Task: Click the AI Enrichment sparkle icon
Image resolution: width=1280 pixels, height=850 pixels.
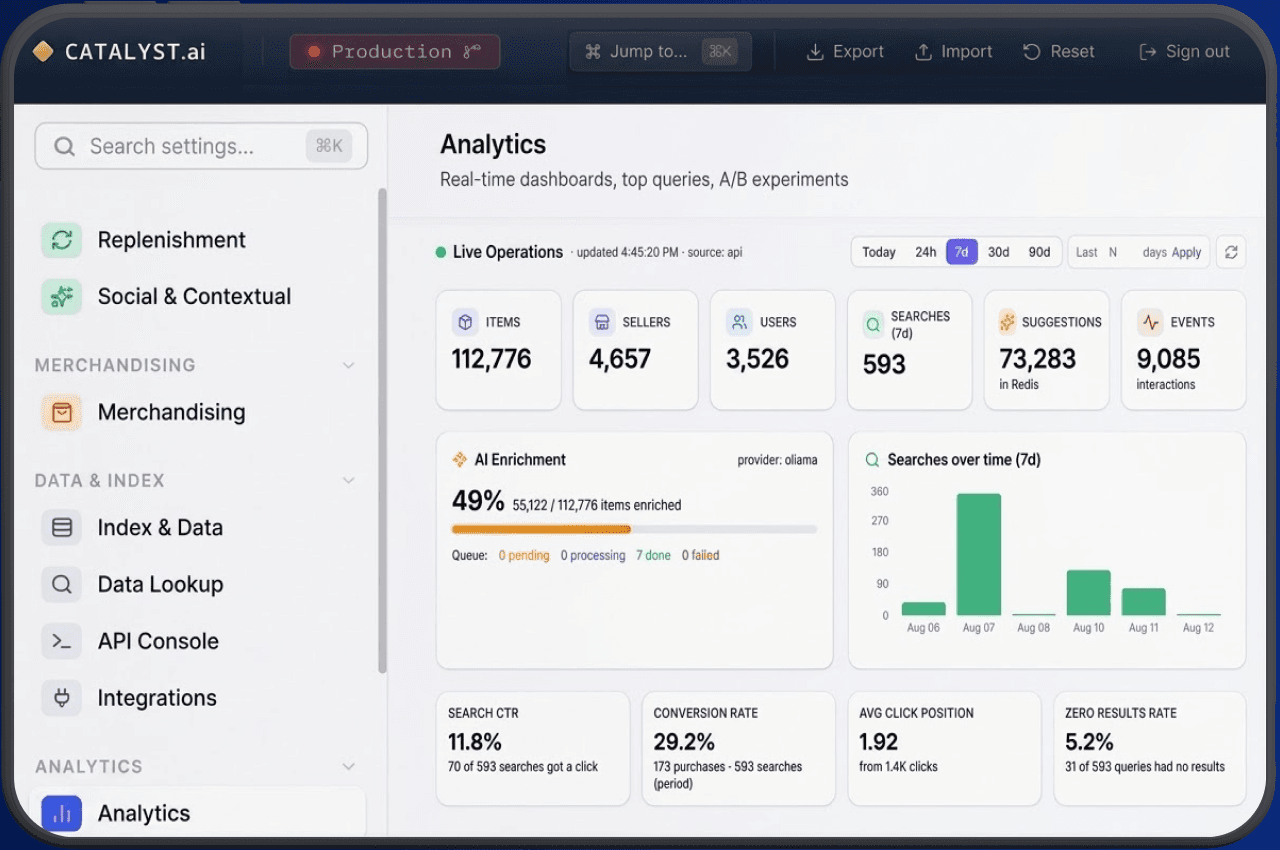Action: [x=460, y=460]
